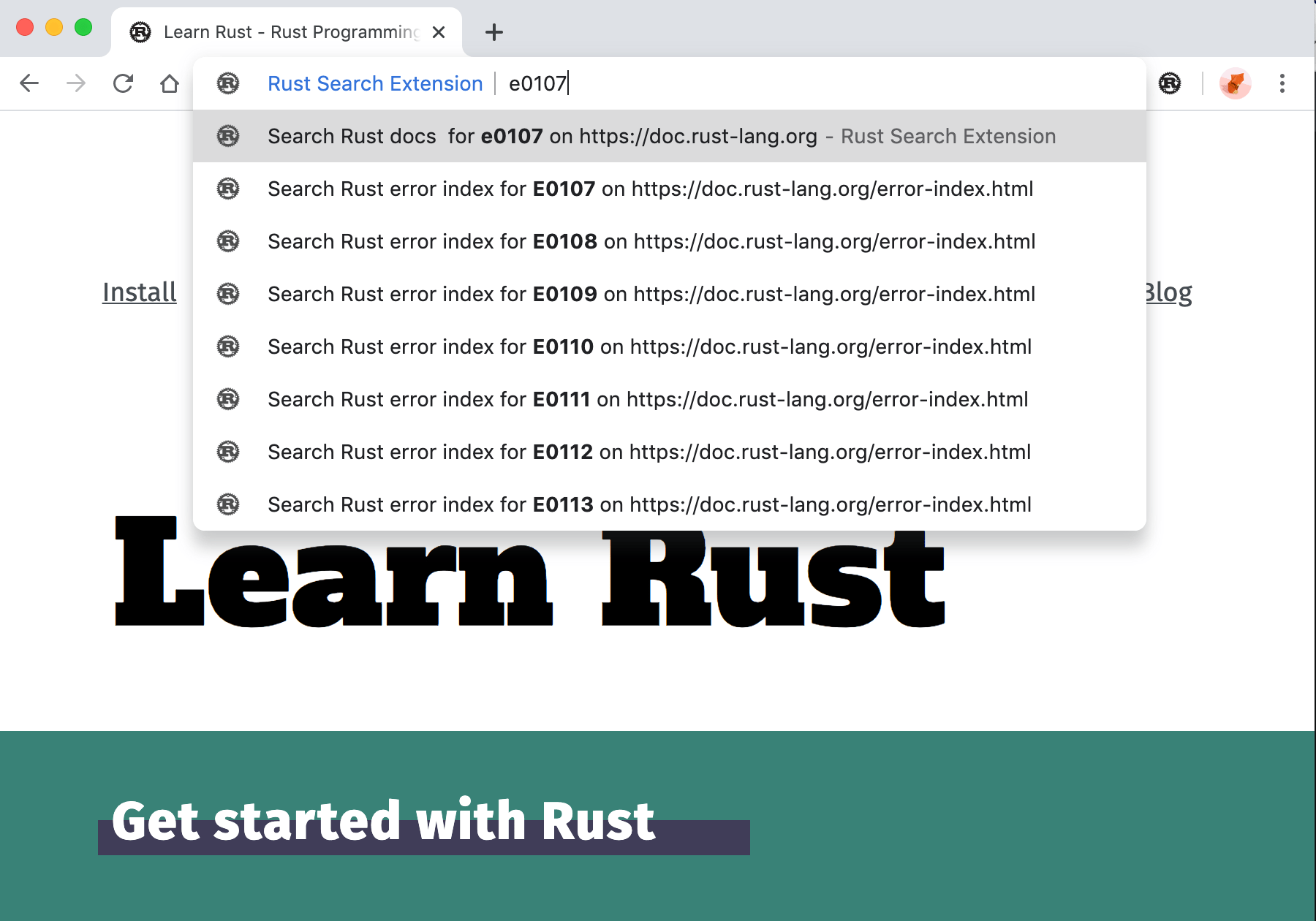Click the Rust icon beside Search Rust docs suggestion
The image size is (1316, 921).
[228, 136]
